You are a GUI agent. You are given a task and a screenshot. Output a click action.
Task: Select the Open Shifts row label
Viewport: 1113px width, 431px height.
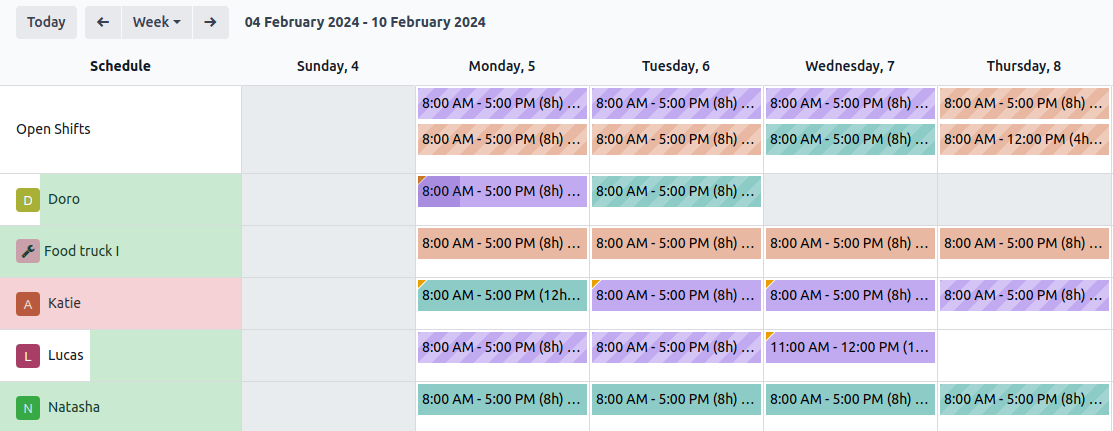53,129
